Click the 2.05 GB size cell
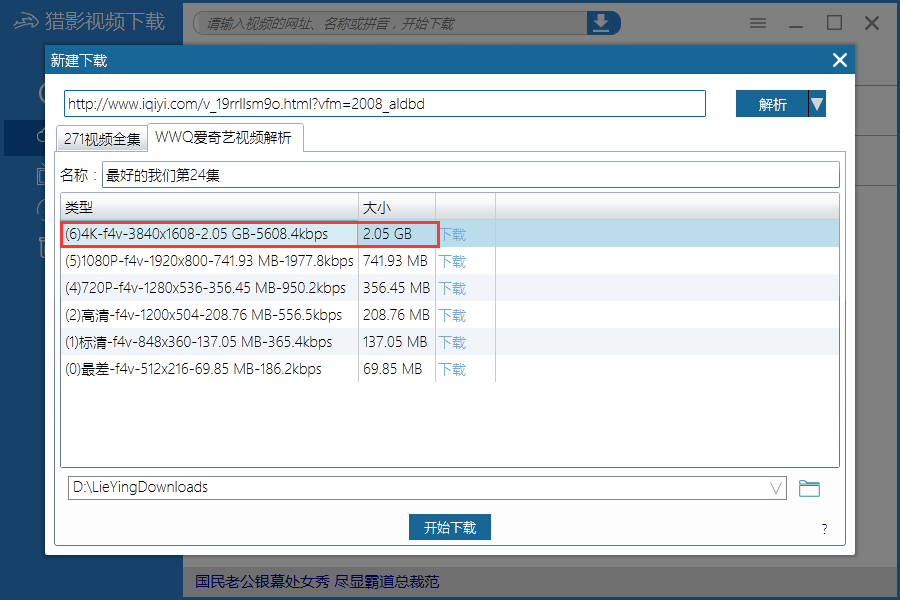The height and width of the screenshot is (600, 900). click(x=397, y=234)
